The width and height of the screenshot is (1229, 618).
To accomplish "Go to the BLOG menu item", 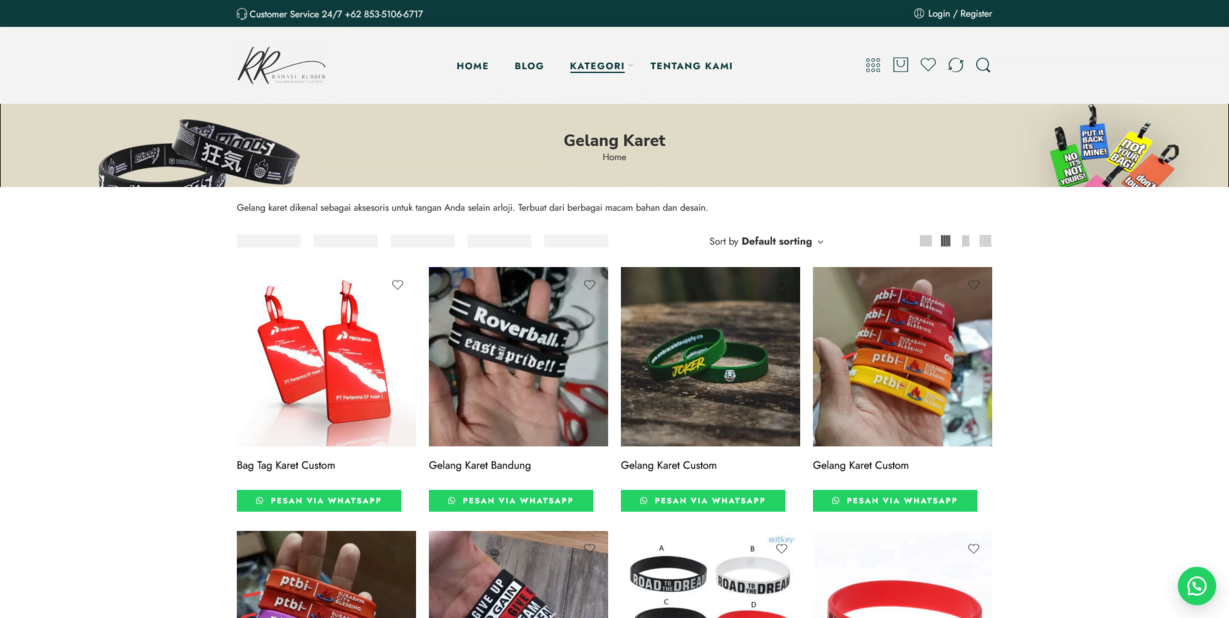I will pyautogui.click(x=529, y=66).
